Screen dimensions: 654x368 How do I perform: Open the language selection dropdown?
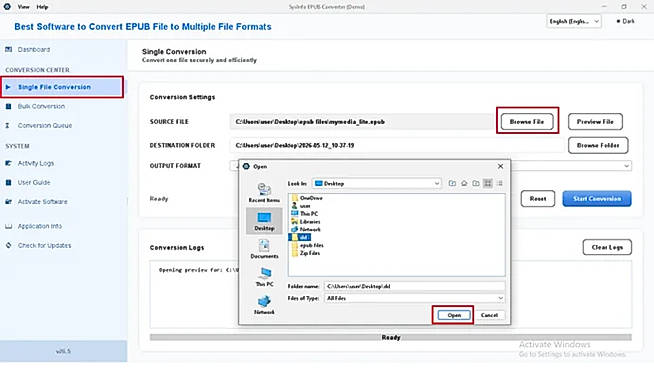click(574, 21)
